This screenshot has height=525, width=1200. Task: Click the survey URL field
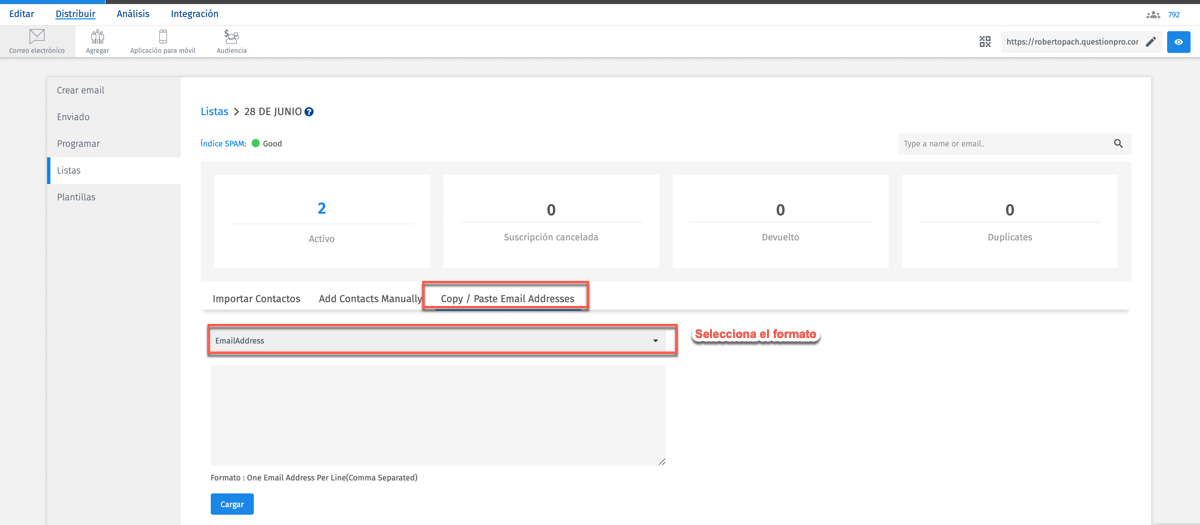click(x=1072, y=42)
